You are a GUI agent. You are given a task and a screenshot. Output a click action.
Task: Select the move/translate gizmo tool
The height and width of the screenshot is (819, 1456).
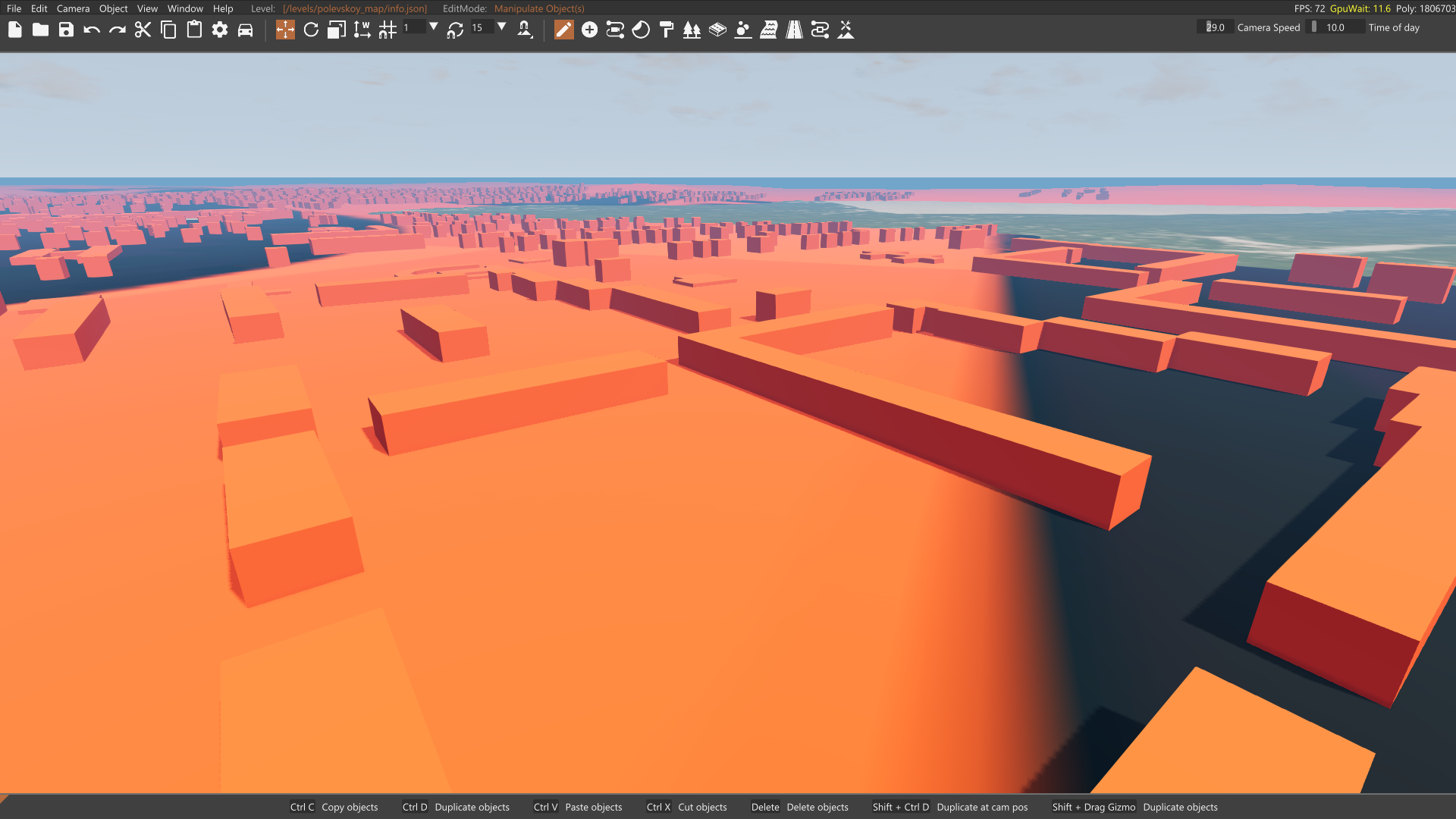[x=285, y=30]
